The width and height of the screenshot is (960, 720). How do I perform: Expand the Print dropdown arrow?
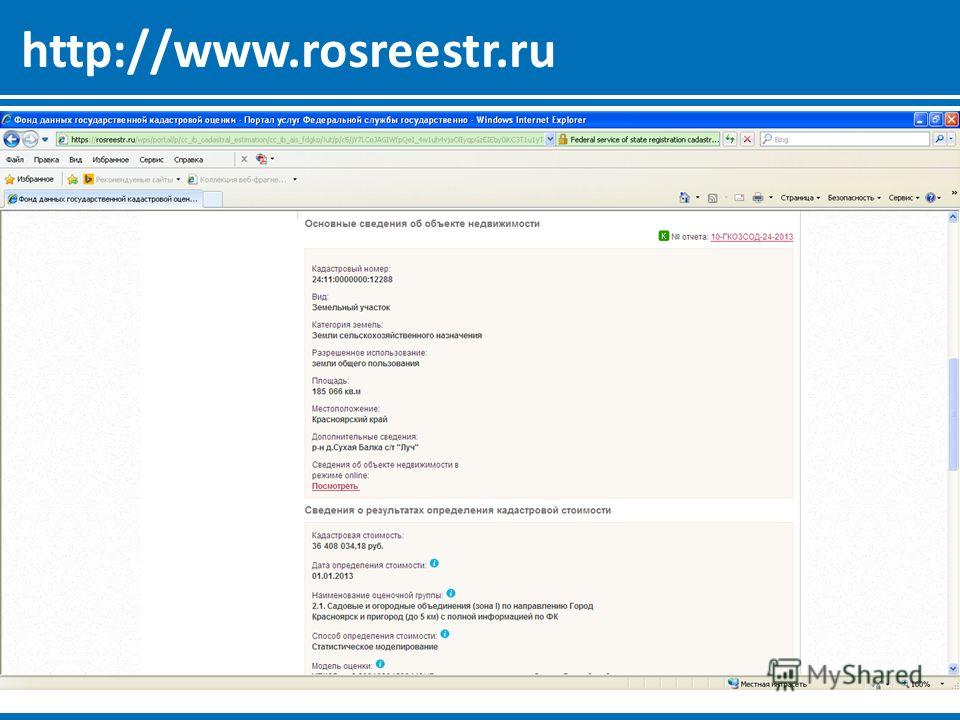coord(771,198)
